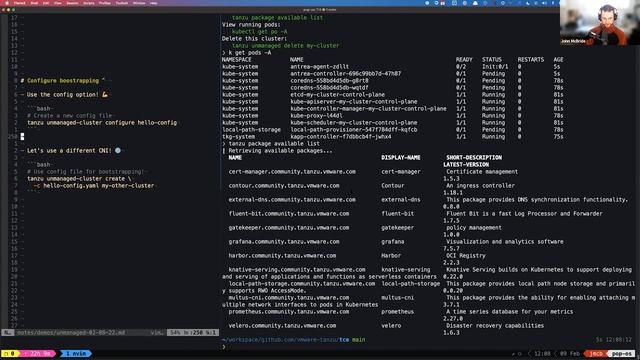Open the Session menu

tap(72, 3)
